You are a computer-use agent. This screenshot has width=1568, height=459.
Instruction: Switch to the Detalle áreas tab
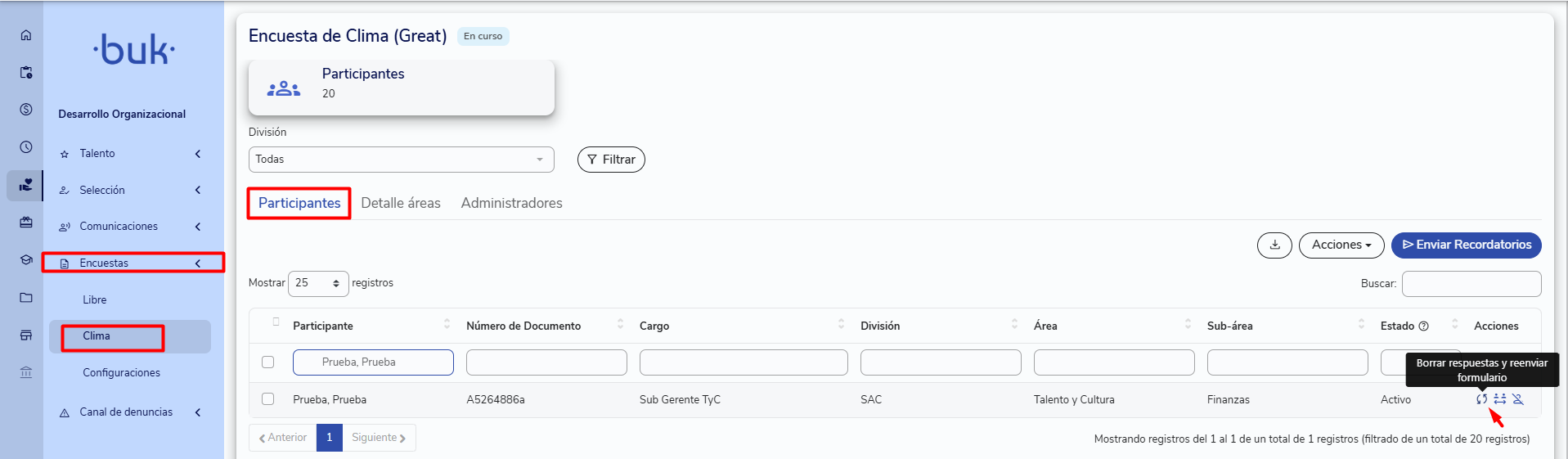[401, 203]
